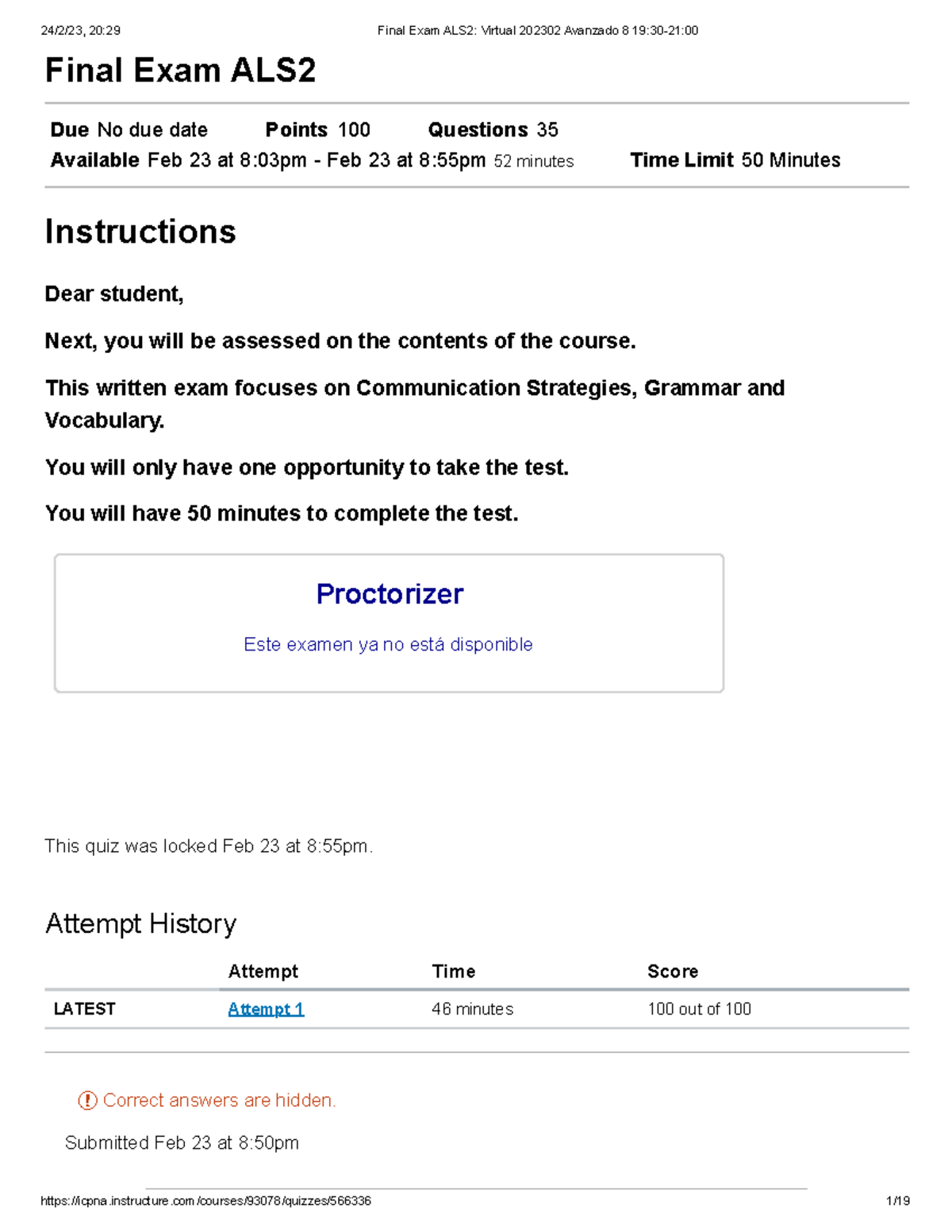The image size is (952, 1232).
Task: Click the LATEST row label
Action: point(84,1009)
